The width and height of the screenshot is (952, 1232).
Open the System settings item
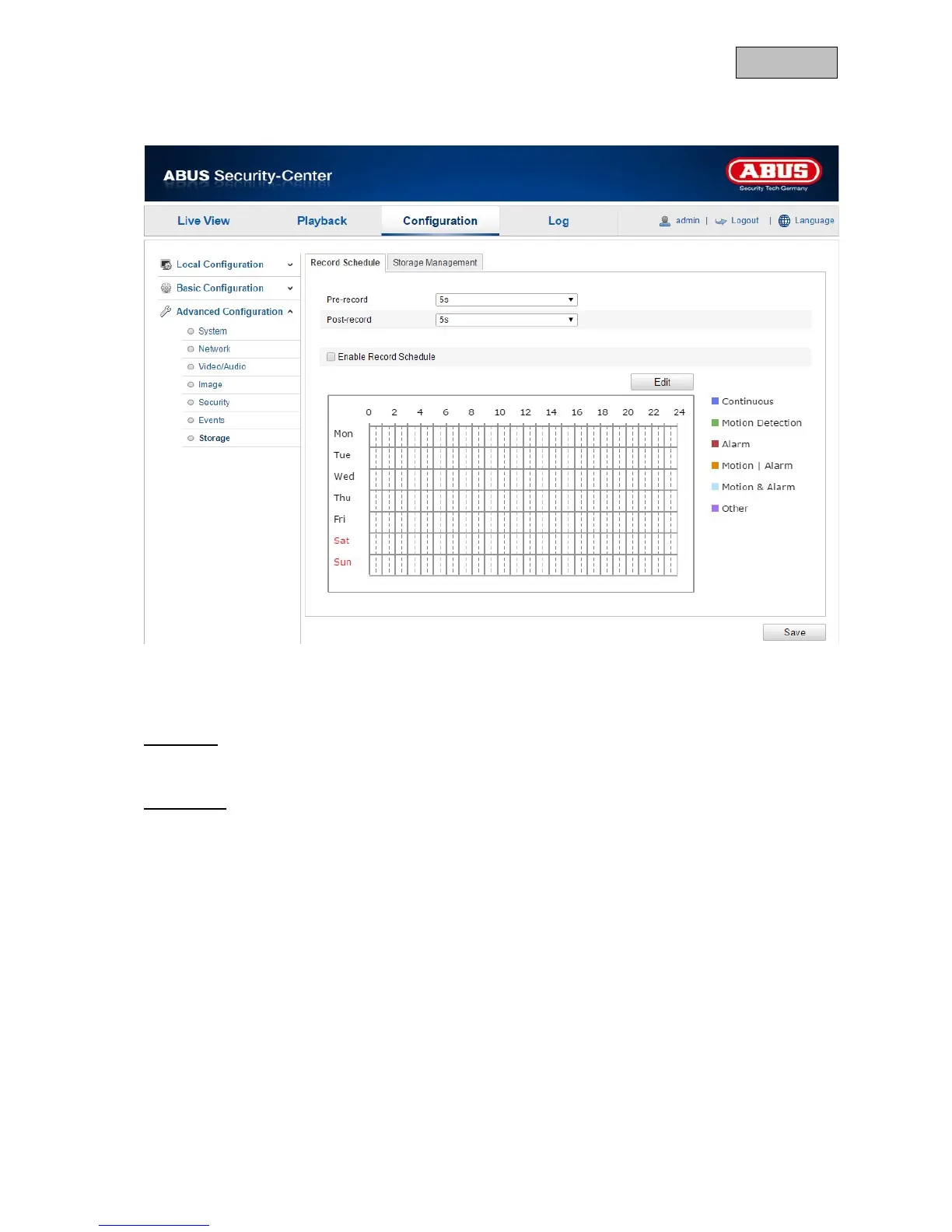pyautogui.click(x=212, y=331)
